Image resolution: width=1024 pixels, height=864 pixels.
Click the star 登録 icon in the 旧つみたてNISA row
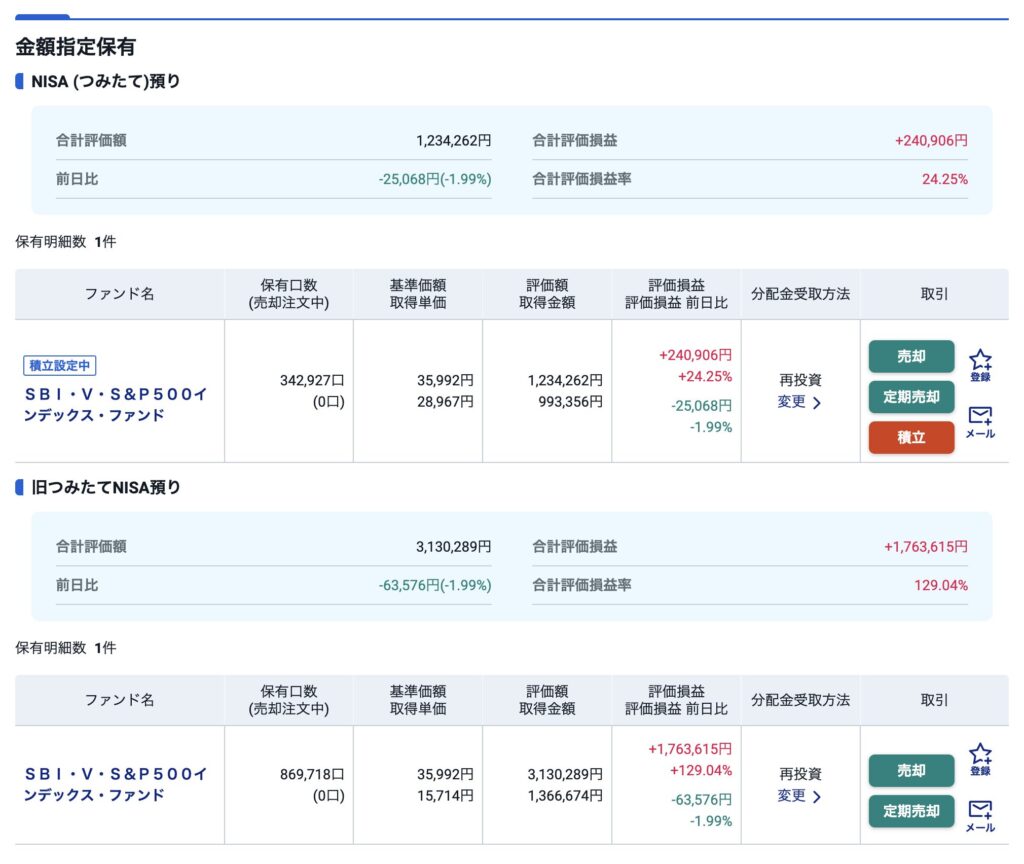click(x=980, y=758)
